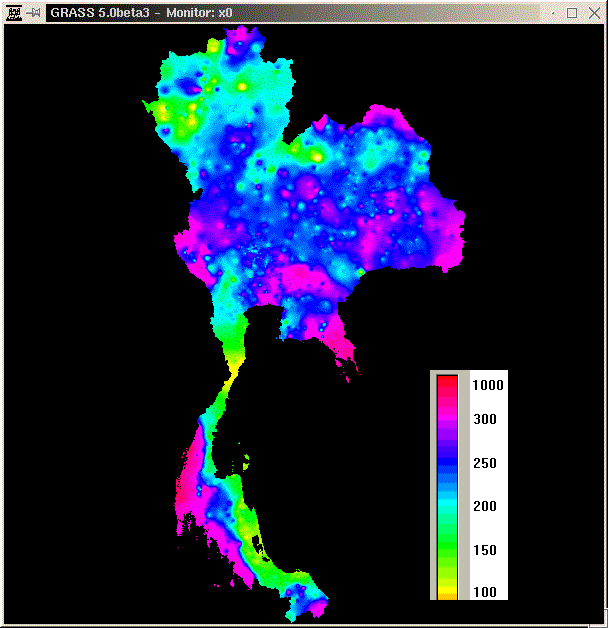Close the GRASS monitor x0 window
The width and height of the screenshot is (608, 628).
(x=593, y=13)
